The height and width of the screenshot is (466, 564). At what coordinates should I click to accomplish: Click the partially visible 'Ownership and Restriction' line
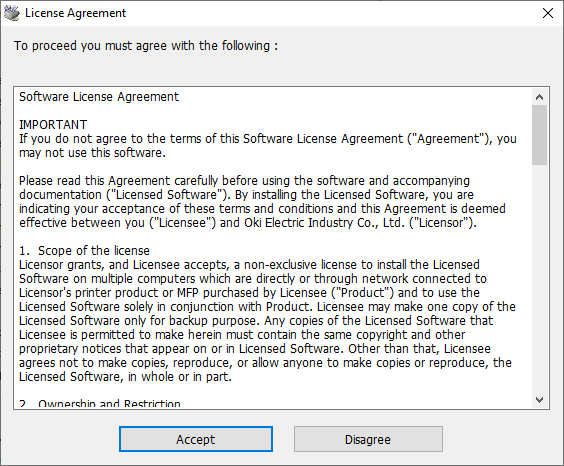point(100,403)
